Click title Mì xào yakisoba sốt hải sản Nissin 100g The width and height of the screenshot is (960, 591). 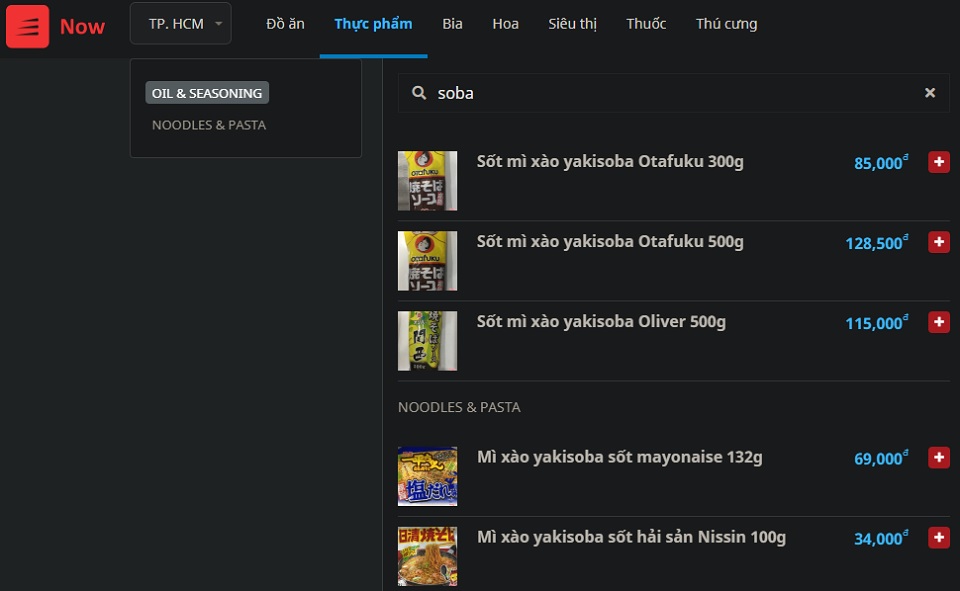pos(631,538)
